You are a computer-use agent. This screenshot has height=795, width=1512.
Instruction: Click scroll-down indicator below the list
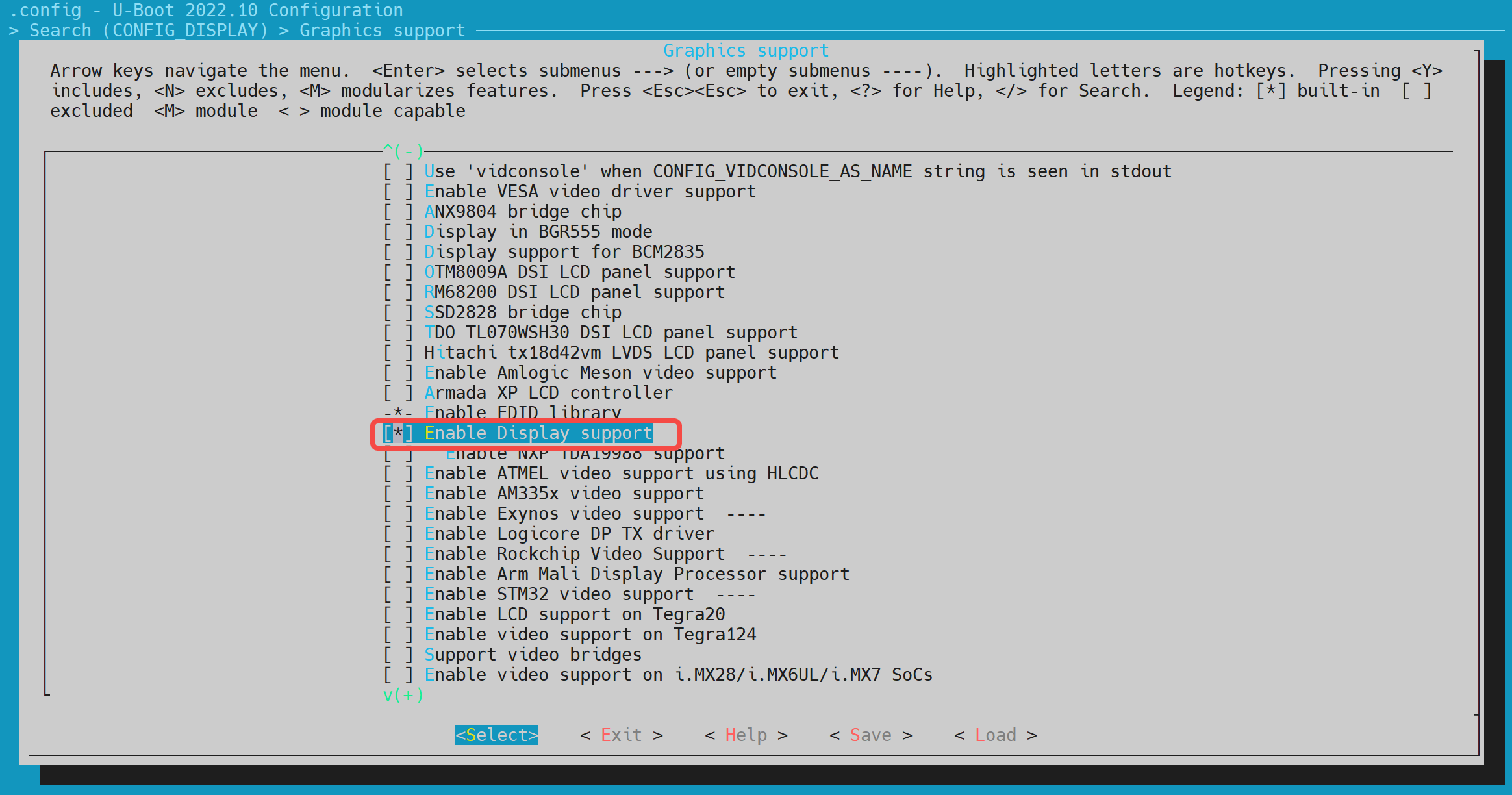coord(403,695)
